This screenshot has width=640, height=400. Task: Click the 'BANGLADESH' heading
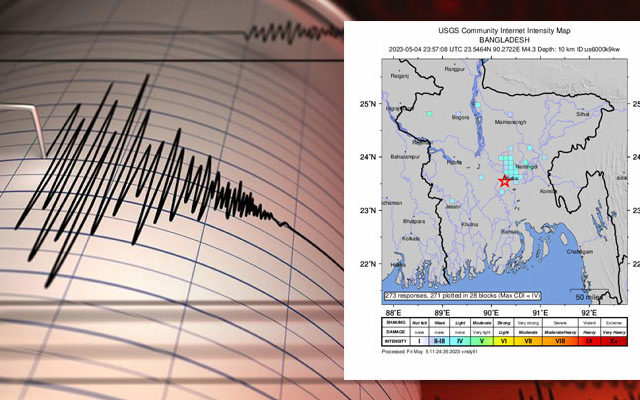tap(504, 40)
